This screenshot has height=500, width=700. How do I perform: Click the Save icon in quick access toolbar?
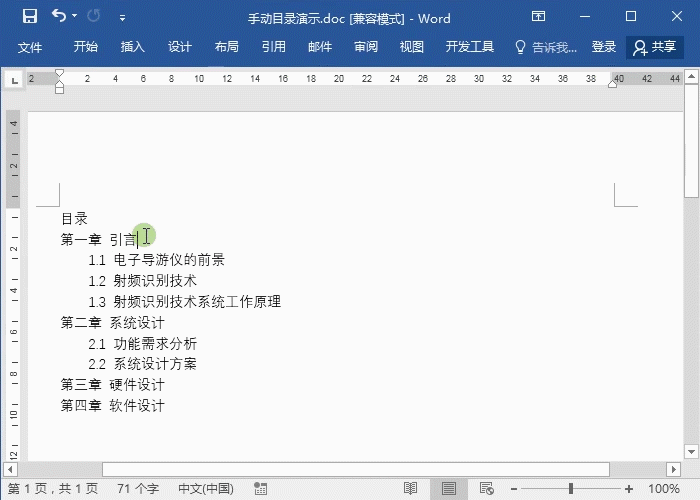coord(30,17)
